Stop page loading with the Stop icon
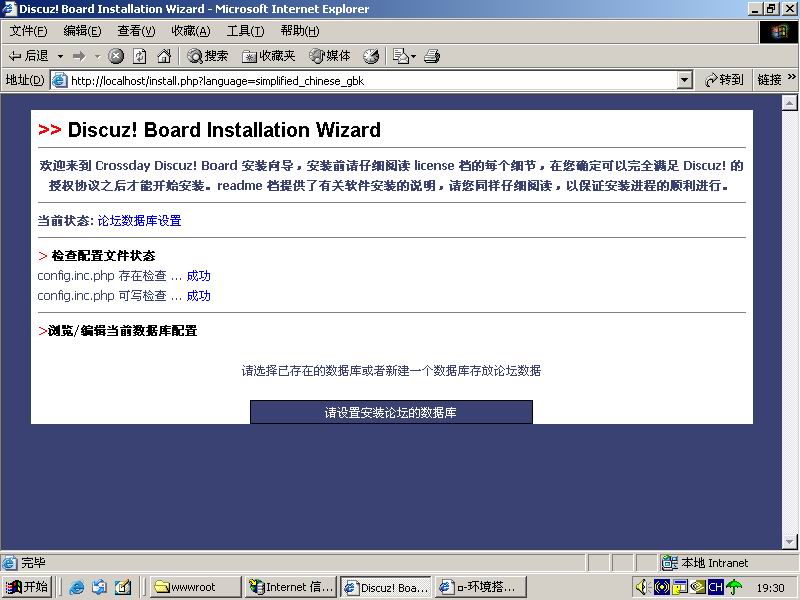Screen dimensions: 800x600 (x=116, y=56)
